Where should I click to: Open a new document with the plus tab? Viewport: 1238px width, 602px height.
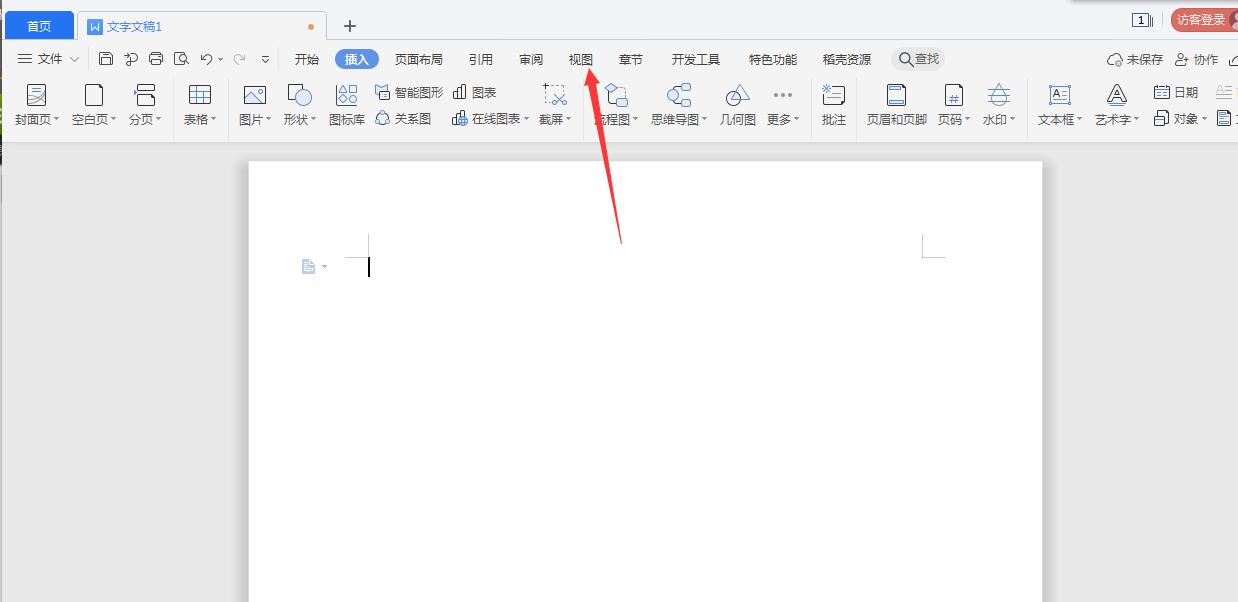(350, 25)
